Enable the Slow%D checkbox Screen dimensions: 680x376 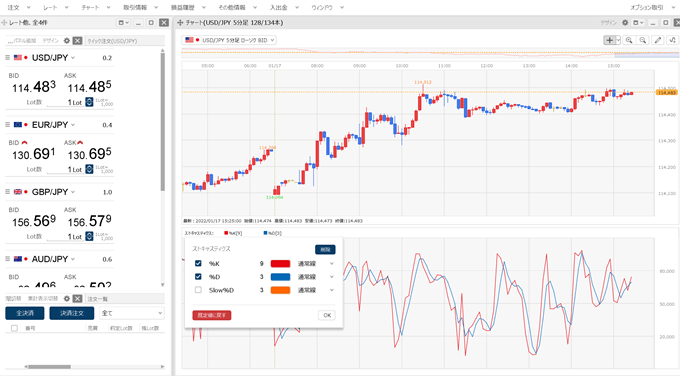point(198,290)
